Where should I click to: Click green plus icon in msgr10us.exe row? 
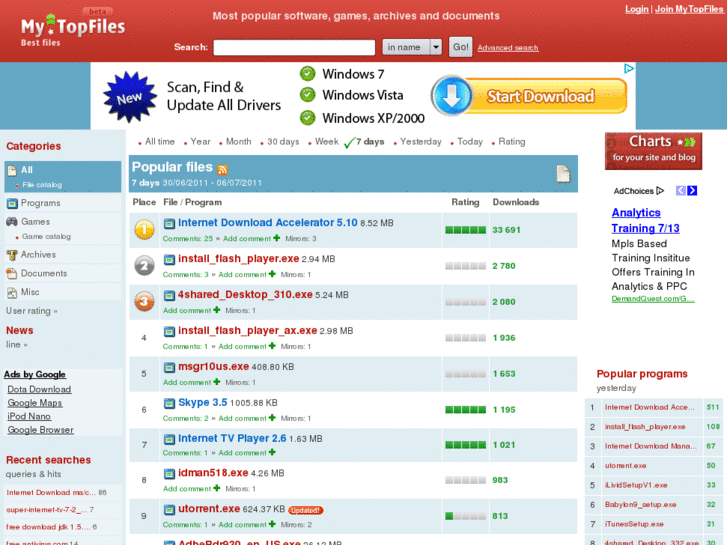(217, 382)
